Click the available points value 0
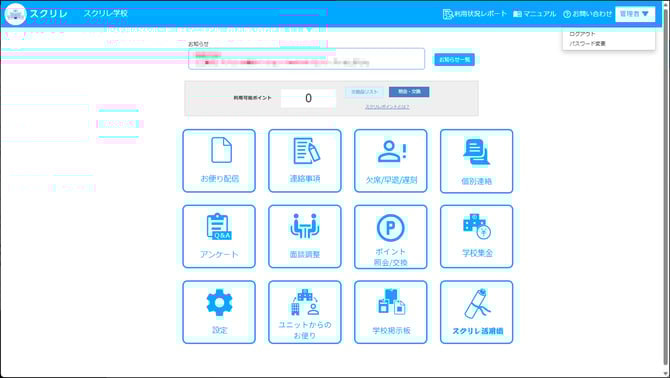The image size is (670, 378). click(x=308, y=98)
